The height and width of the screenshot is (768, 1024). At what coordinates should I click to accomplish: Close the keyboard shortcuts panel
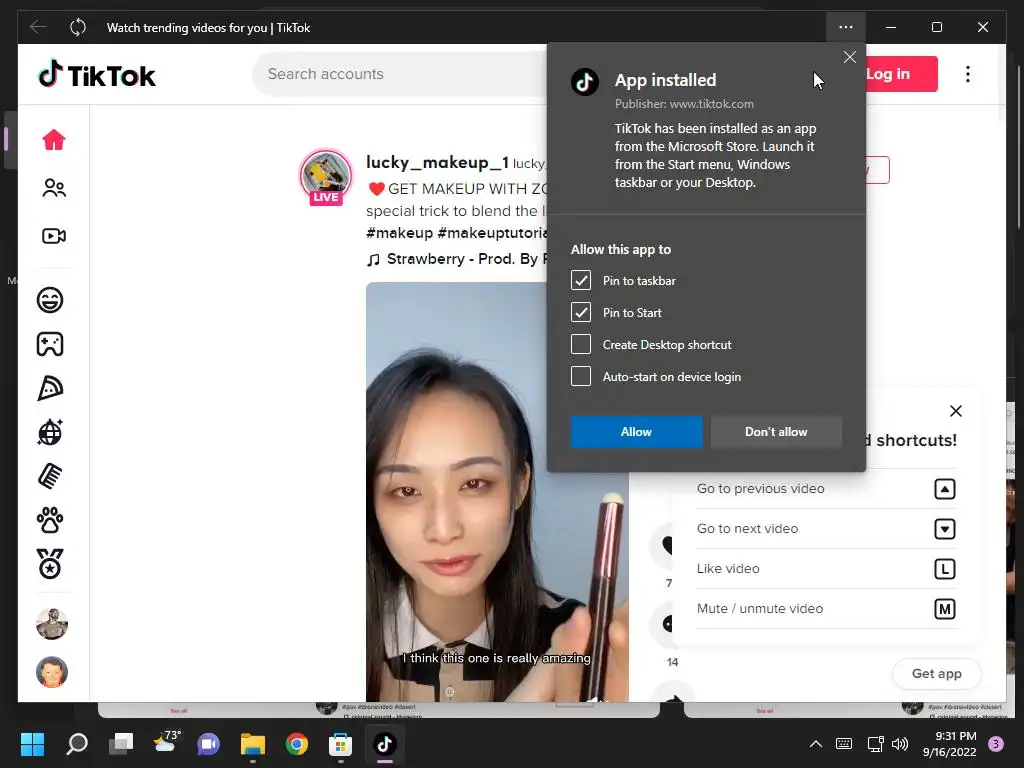coord(955,411)
